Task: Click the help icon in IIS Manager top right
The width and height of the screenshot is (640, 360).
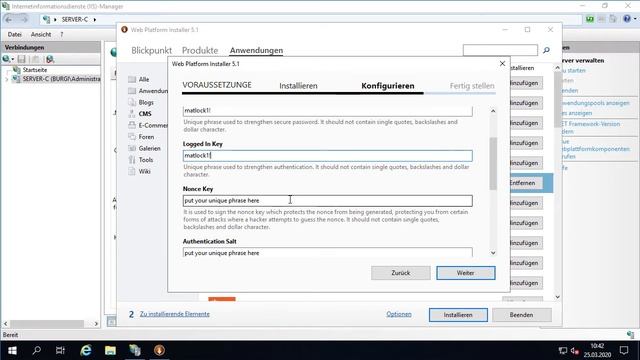Action: [x=627, y=19]
